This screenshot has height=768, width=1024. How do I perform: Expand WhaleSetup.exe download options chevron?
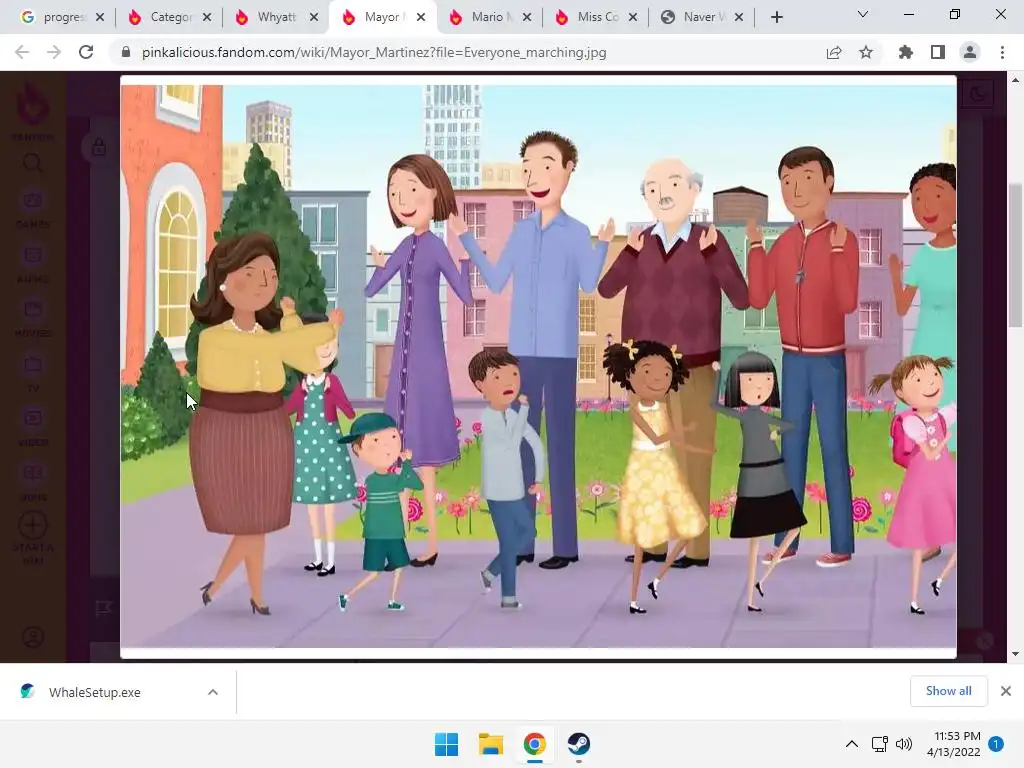(x=213, y=692)
